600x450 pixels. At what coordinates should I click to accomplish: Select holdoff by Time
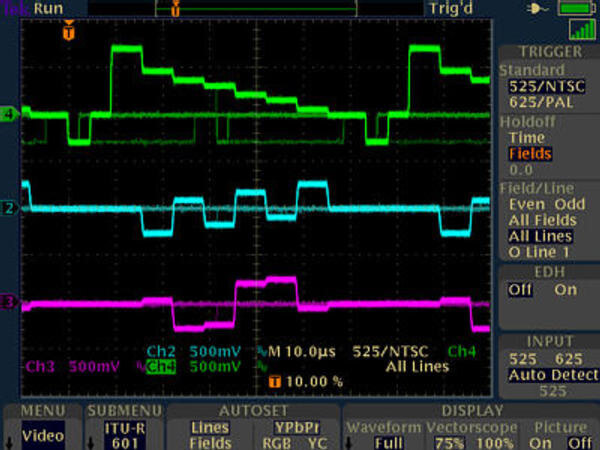click(527, 138)
